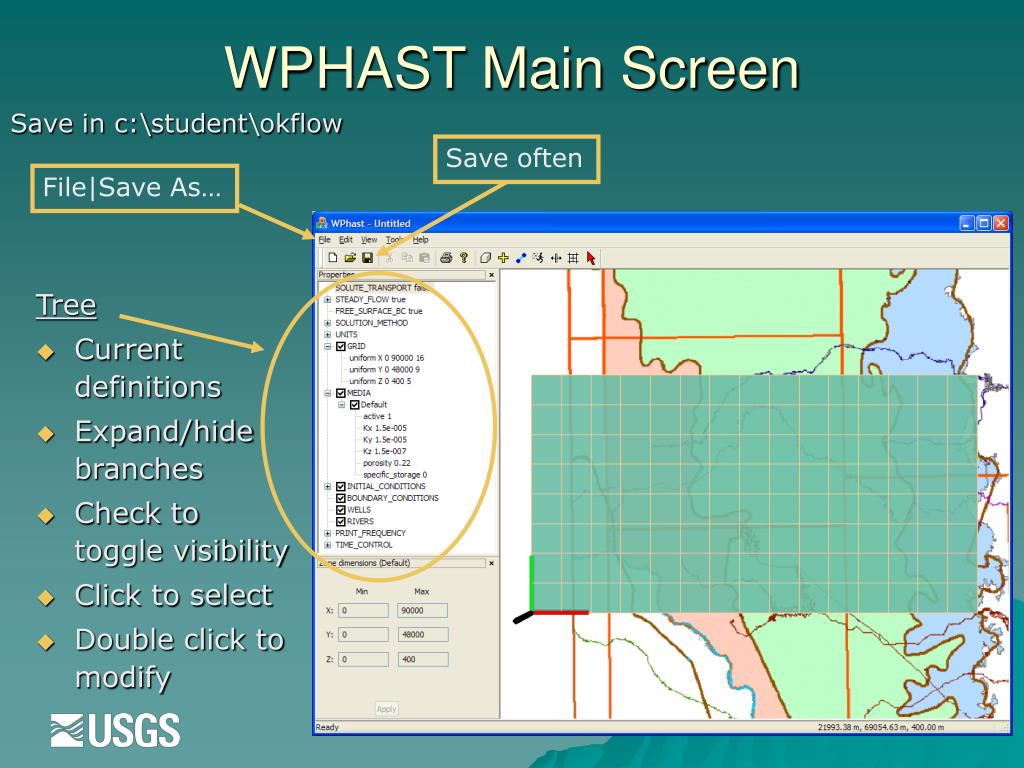The image size is (1024, 768).
Task: Collapse the MEDIA tree branch
Action: [x=328, y=393]
